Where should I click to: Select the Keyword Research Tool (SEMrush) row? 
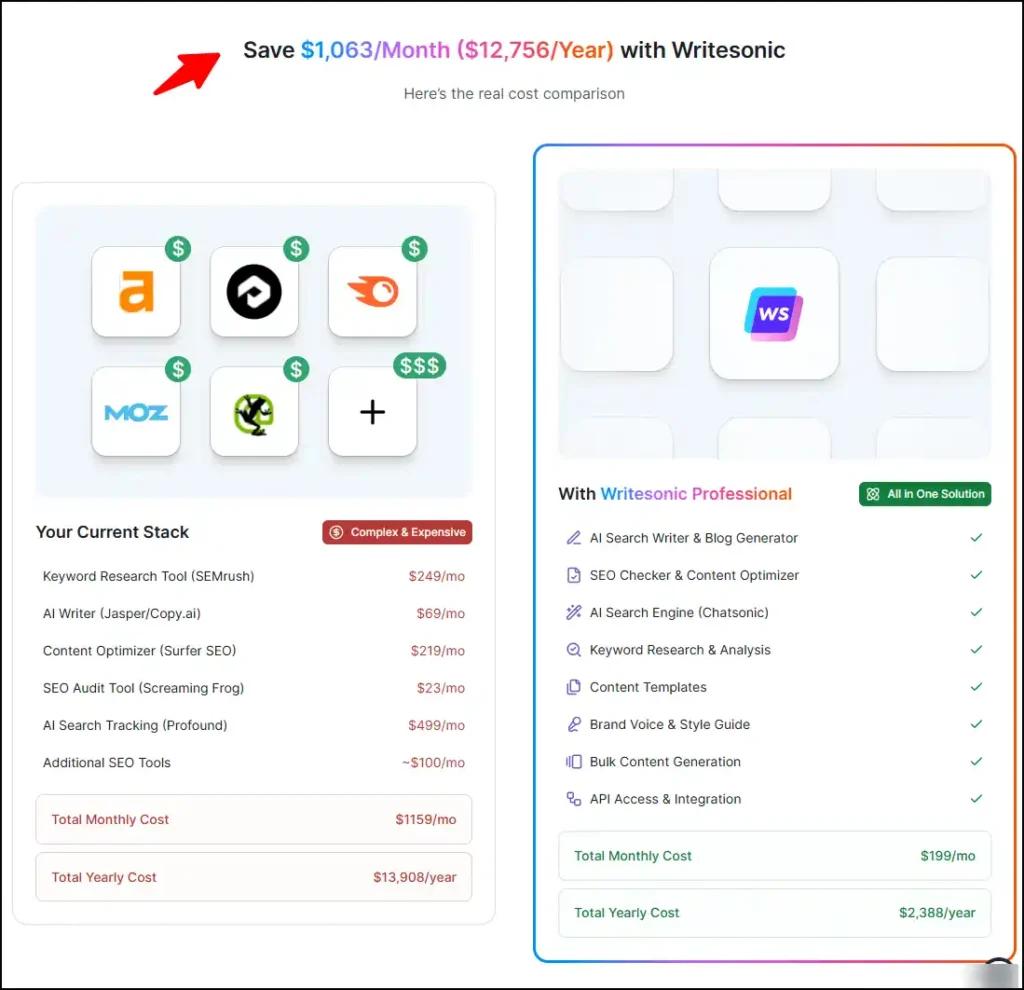[253, 576]
